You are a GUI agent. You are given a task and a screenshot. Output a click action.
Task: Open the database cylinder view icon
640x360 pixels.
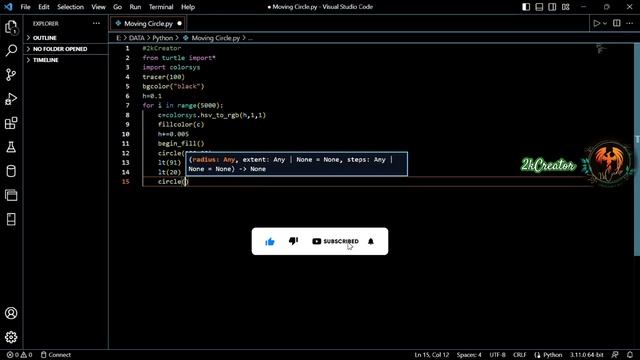11,171
